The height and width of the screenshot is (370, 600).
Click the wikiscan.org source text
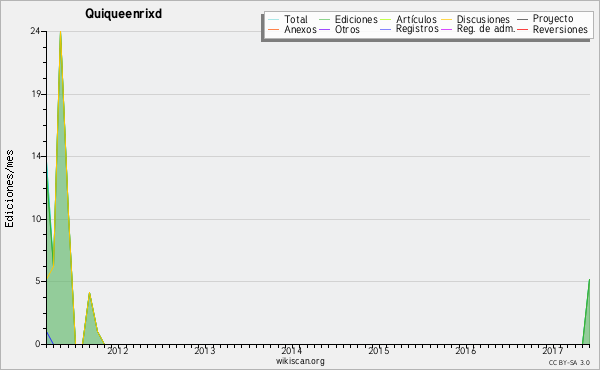[x=300, y=361]
